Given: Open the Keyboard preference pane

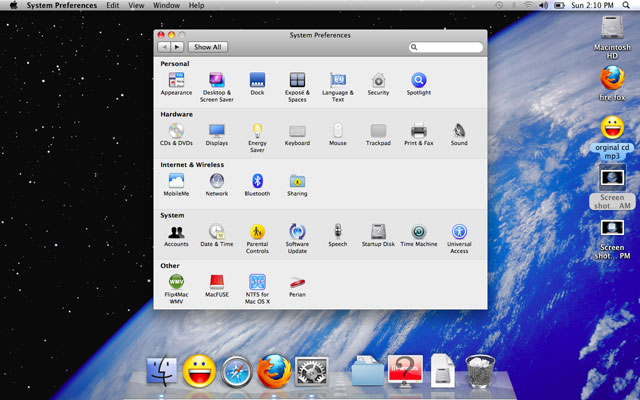Looking at the screenshot, I should pos(297,134).
